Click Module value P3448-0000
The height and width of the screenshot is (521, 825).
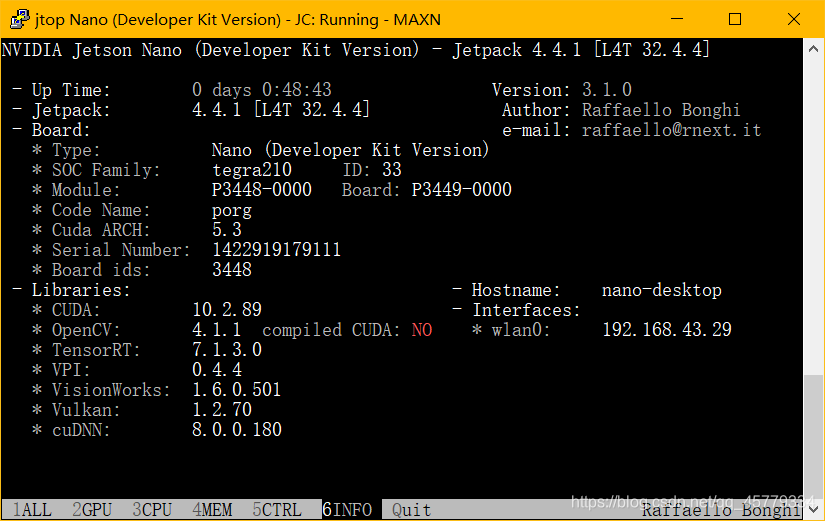[261, 190]
